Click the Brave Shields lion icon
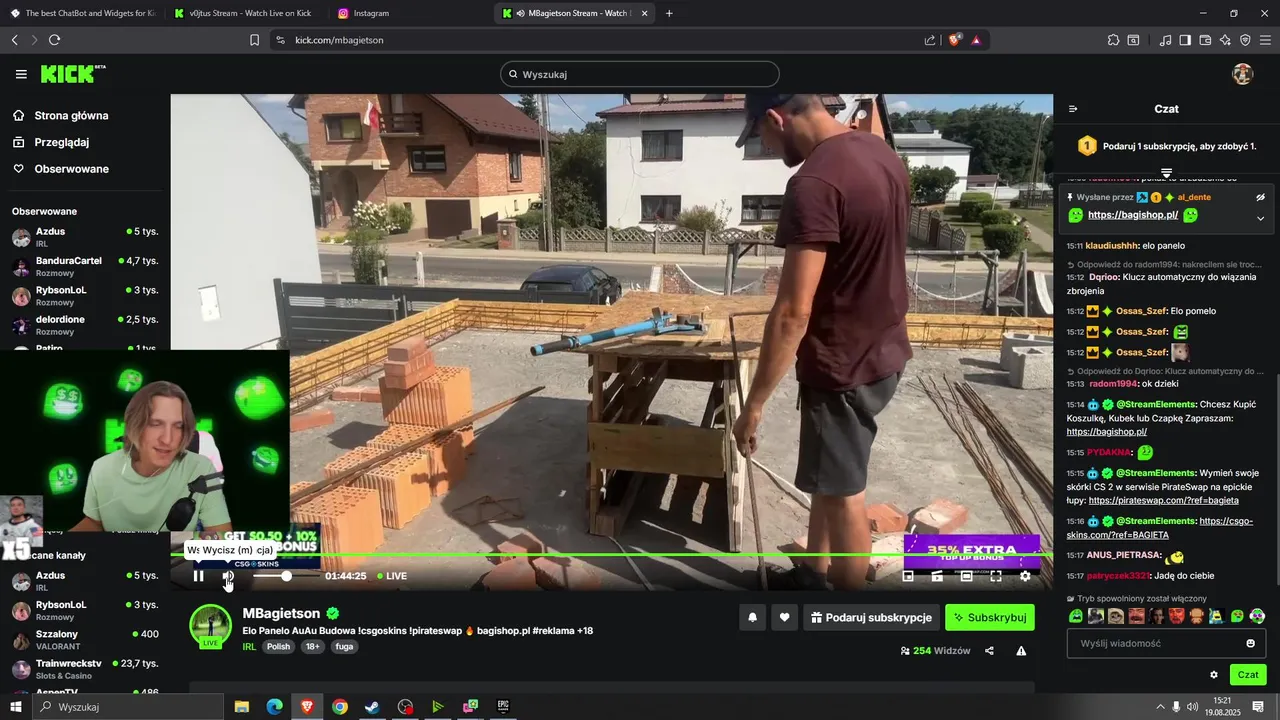The height and width of the screenshot is (720, 1280). 955,40
